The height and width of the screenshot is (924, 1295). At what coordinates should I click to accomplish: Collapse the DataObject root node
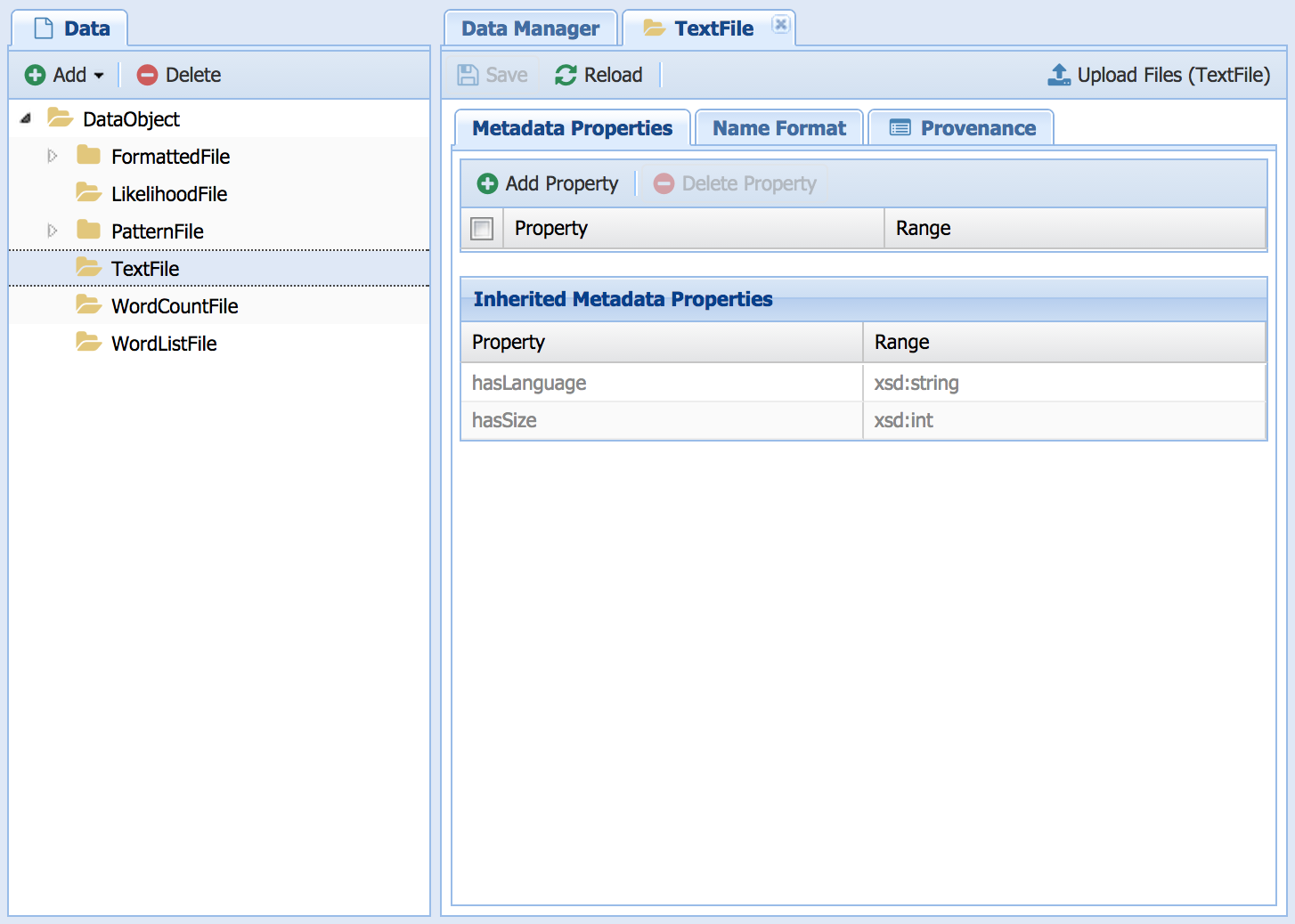[26, 118]
